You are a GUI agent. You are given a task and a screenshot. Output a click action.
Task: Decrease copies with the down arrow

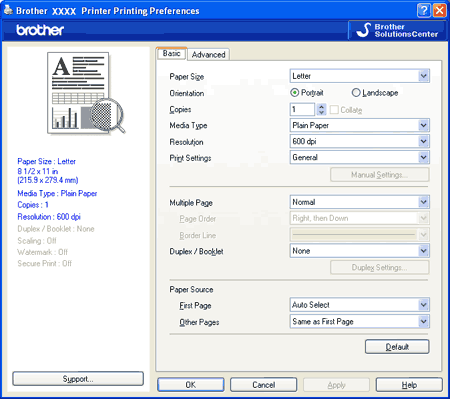[x=321, y=112]
